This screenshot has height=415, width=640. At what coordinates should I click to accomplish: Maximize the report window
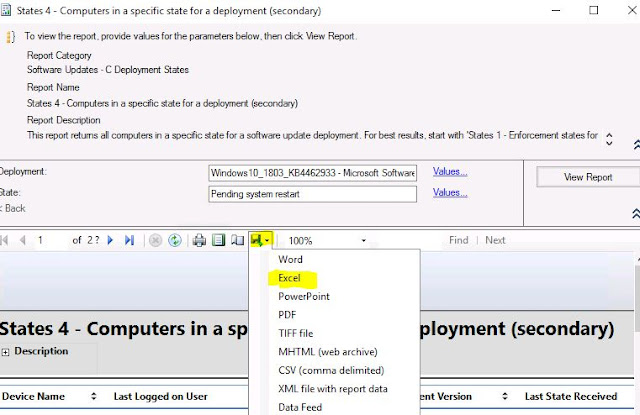click(x=593, y=10)
